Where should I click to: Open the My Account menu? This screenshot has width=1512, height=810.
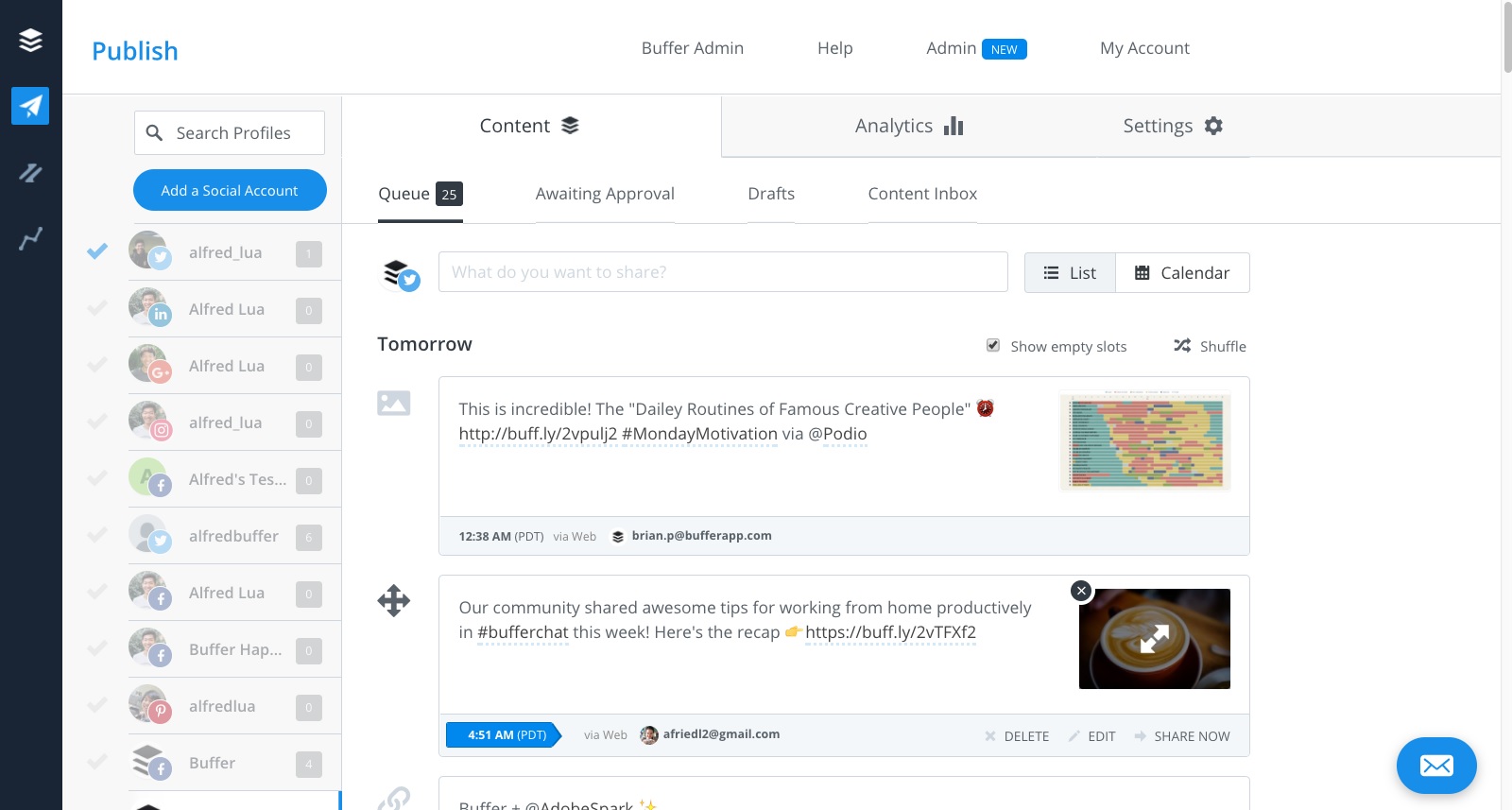coord(1143,48)
